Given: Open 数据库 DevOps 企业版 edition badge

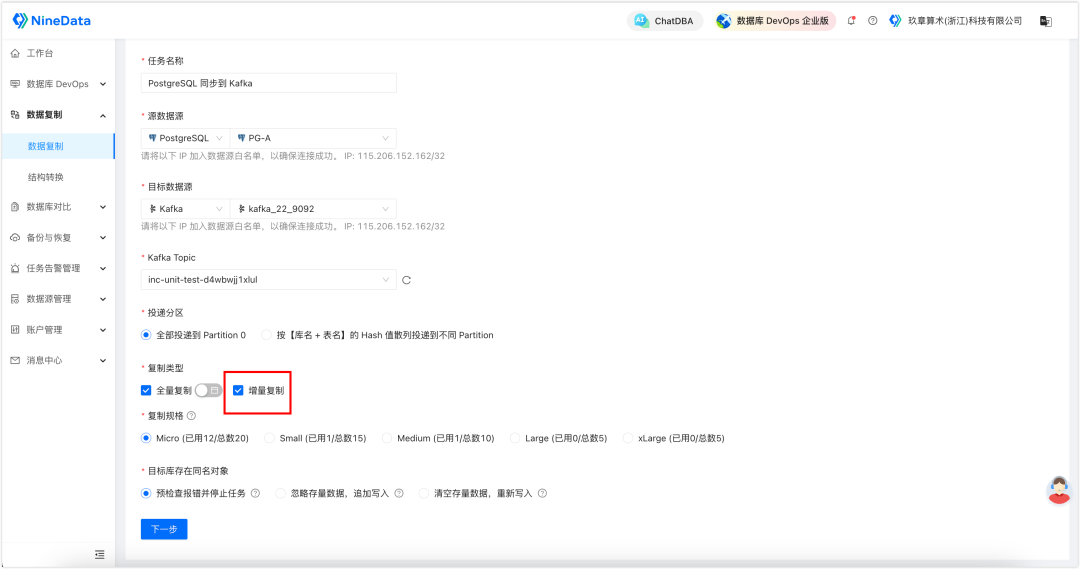Looking at the screenshot, I should click(774, 21).
